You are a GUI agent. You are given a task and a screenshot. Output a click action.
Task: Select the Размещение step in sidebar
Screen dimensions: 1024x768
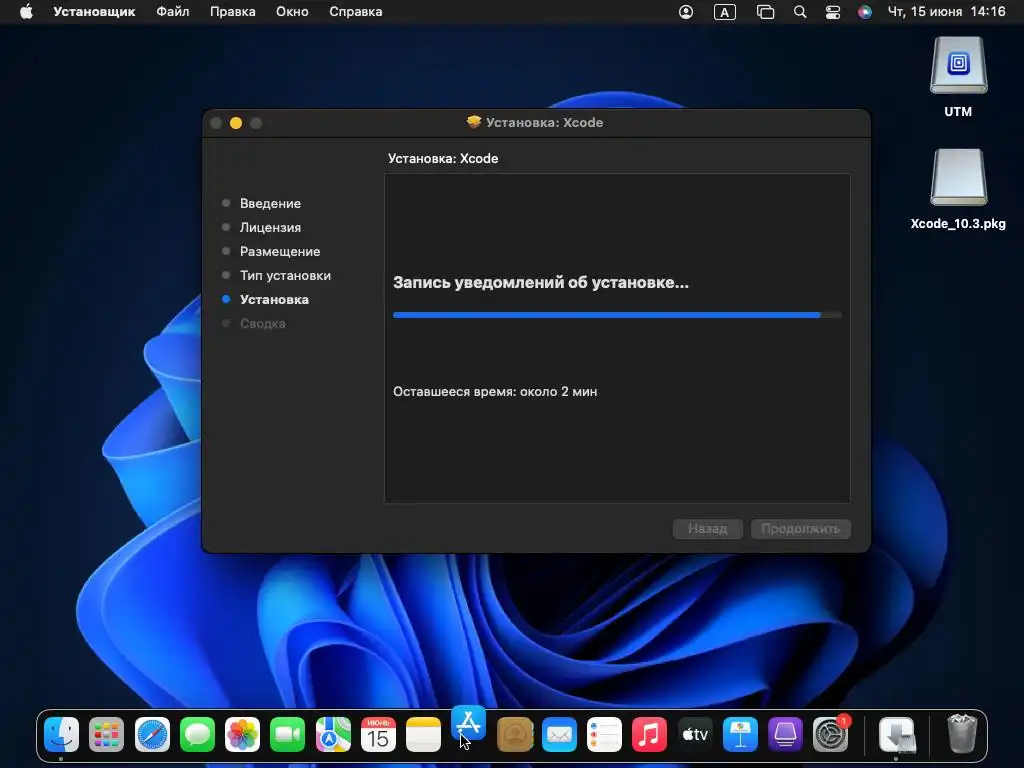pyautogui.click(x=280, y=251)
